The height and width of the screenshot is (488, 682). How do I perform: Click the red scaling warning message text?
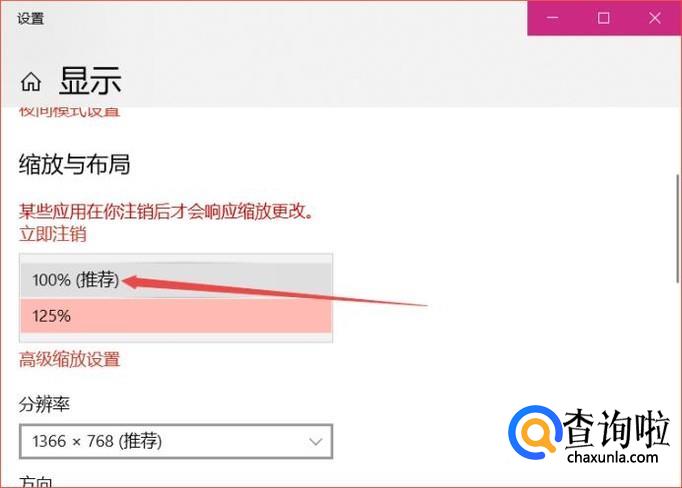pos(166,211)
